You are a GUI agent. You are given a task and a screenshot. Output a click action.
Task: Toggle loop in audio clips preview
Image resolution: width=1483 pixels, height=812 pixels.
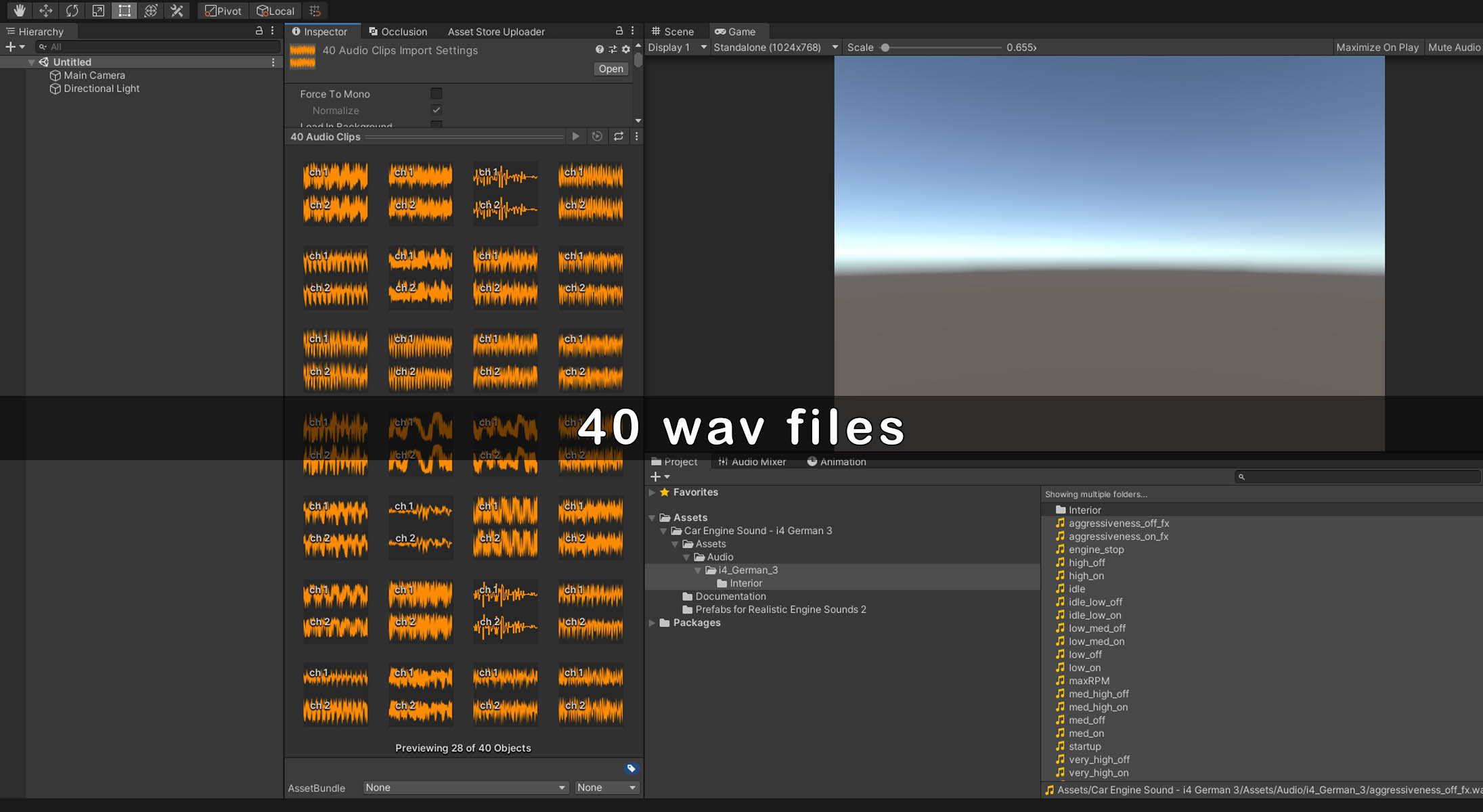pos(619,137)
